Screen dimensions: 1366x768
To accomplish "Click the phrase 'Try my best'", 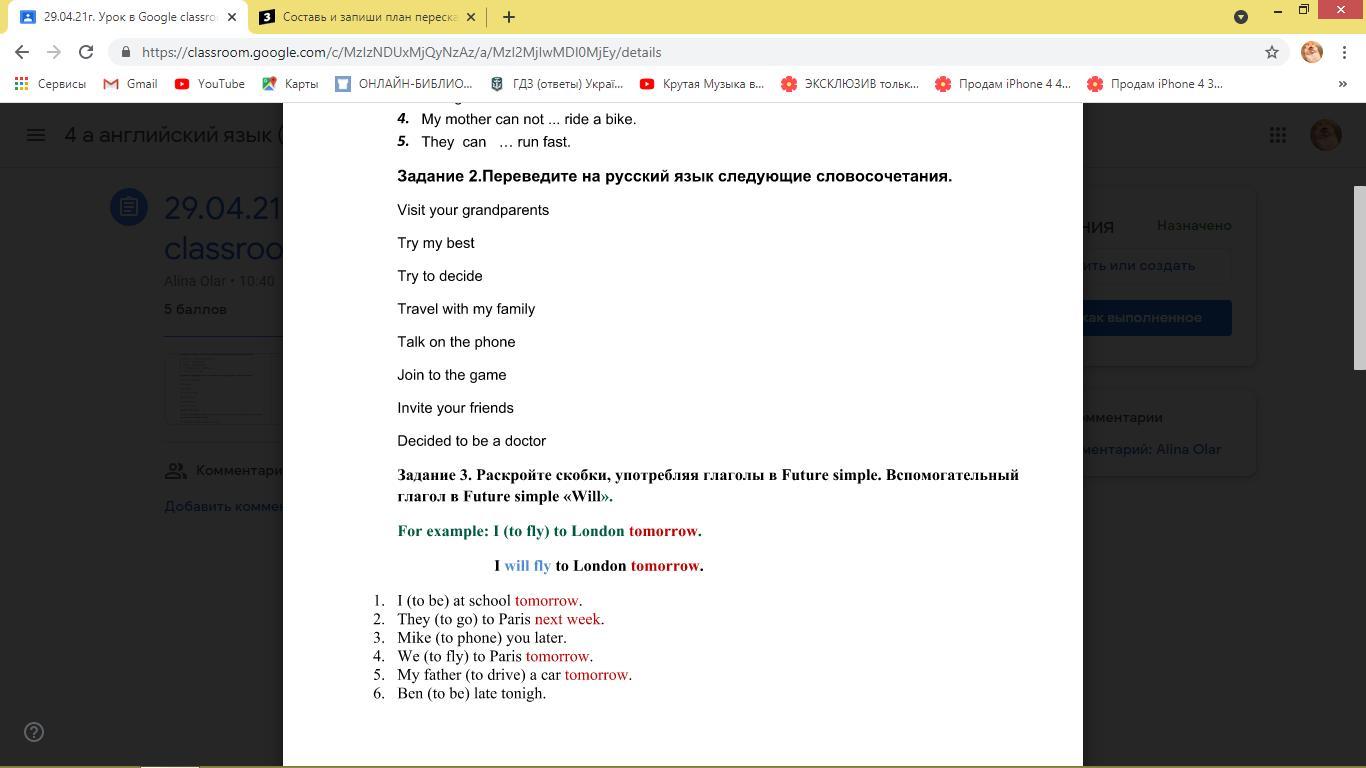I will 436,243.
